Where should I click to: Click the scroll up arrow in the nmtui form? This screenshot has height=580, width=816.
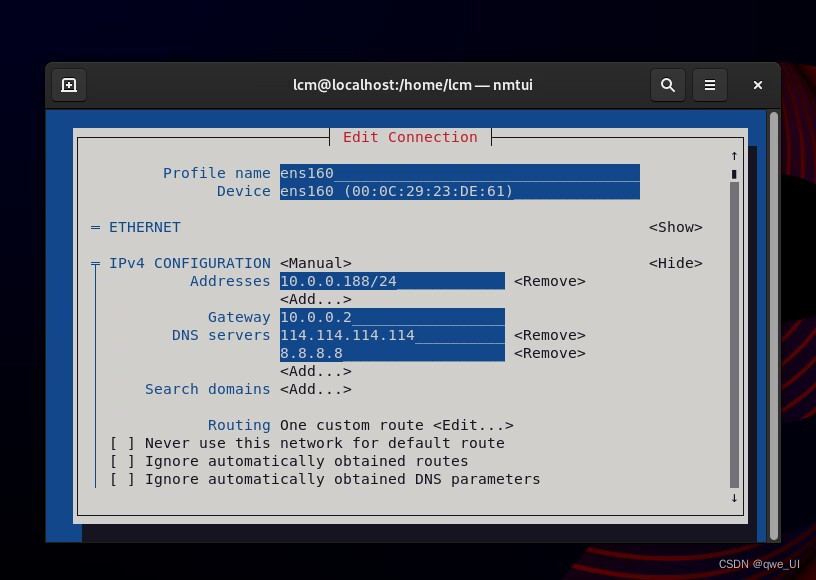pos(734,156)
